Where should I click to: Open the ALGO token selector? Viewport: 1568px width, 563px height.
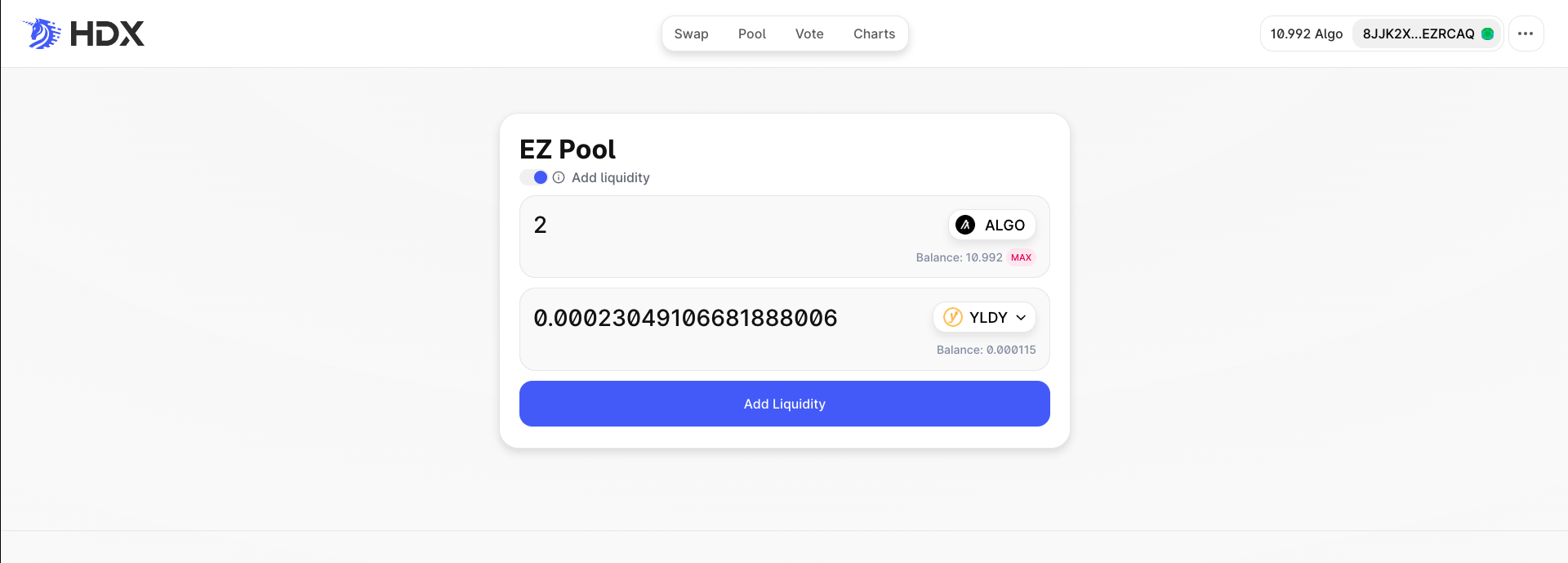click(x=992, y=225)
